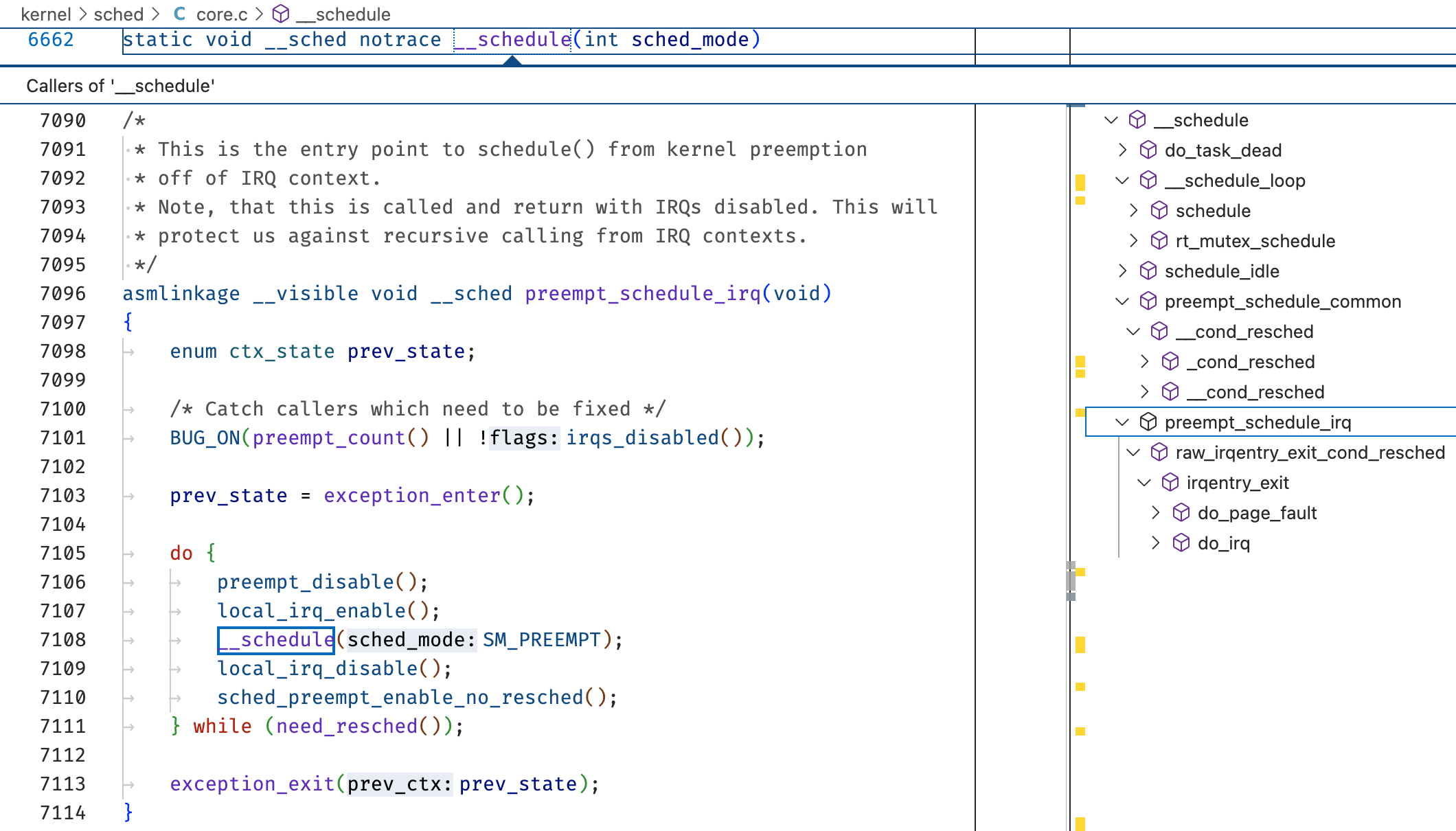Click the cube icon next to schedule_idle
Viewport: 1456px width, 831px height.
tap(1148, 271)
